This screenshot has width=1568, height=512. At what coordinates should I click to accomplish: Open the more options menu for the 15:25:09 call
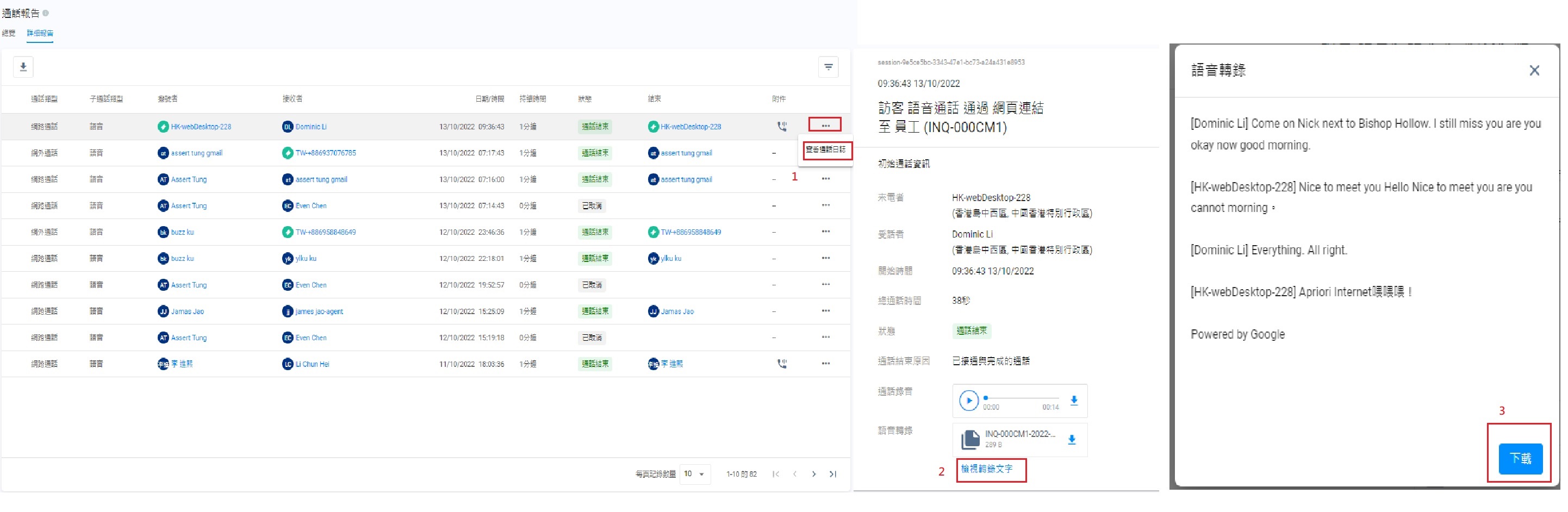[825, 310]
